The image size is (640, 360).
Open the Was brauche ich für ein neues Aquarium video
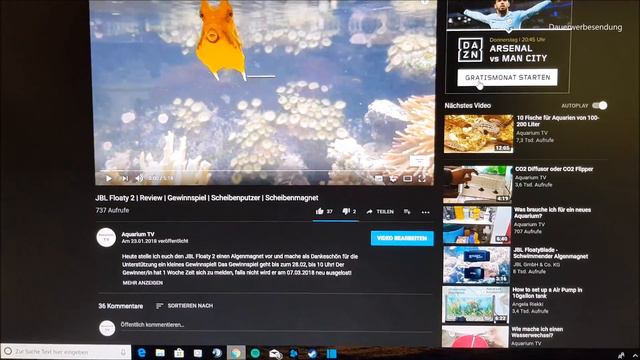pyautogui.click(x=552, y=213)
